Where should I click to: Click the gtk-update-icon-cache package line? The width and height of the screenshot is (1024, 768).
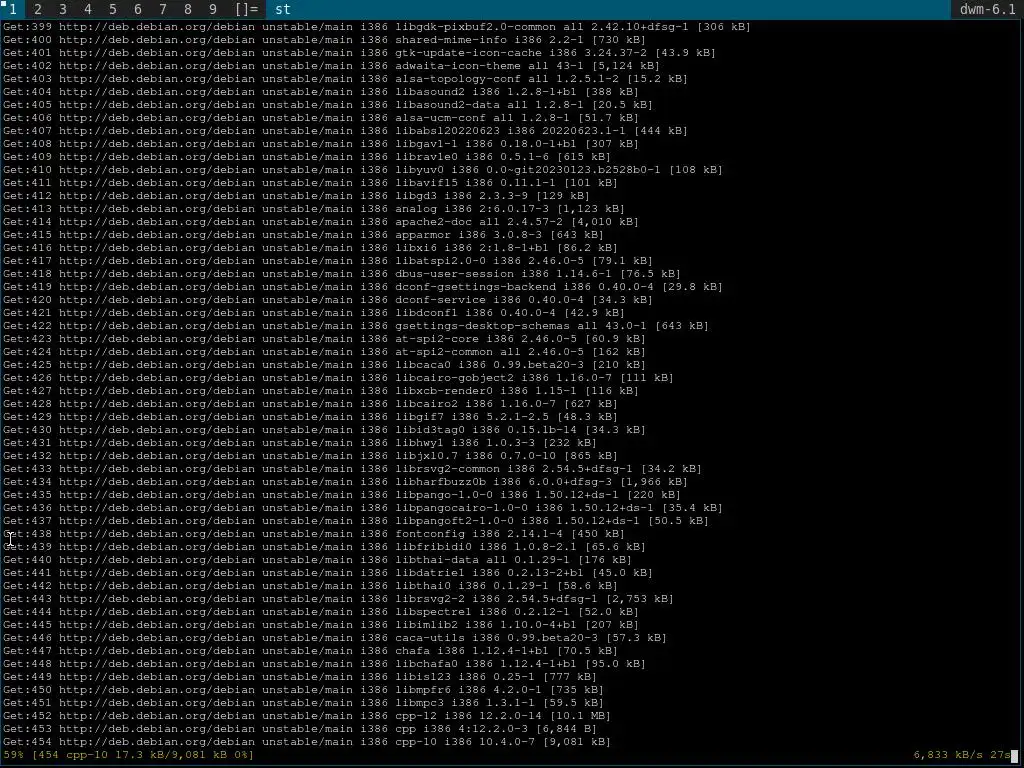point(359,53)
